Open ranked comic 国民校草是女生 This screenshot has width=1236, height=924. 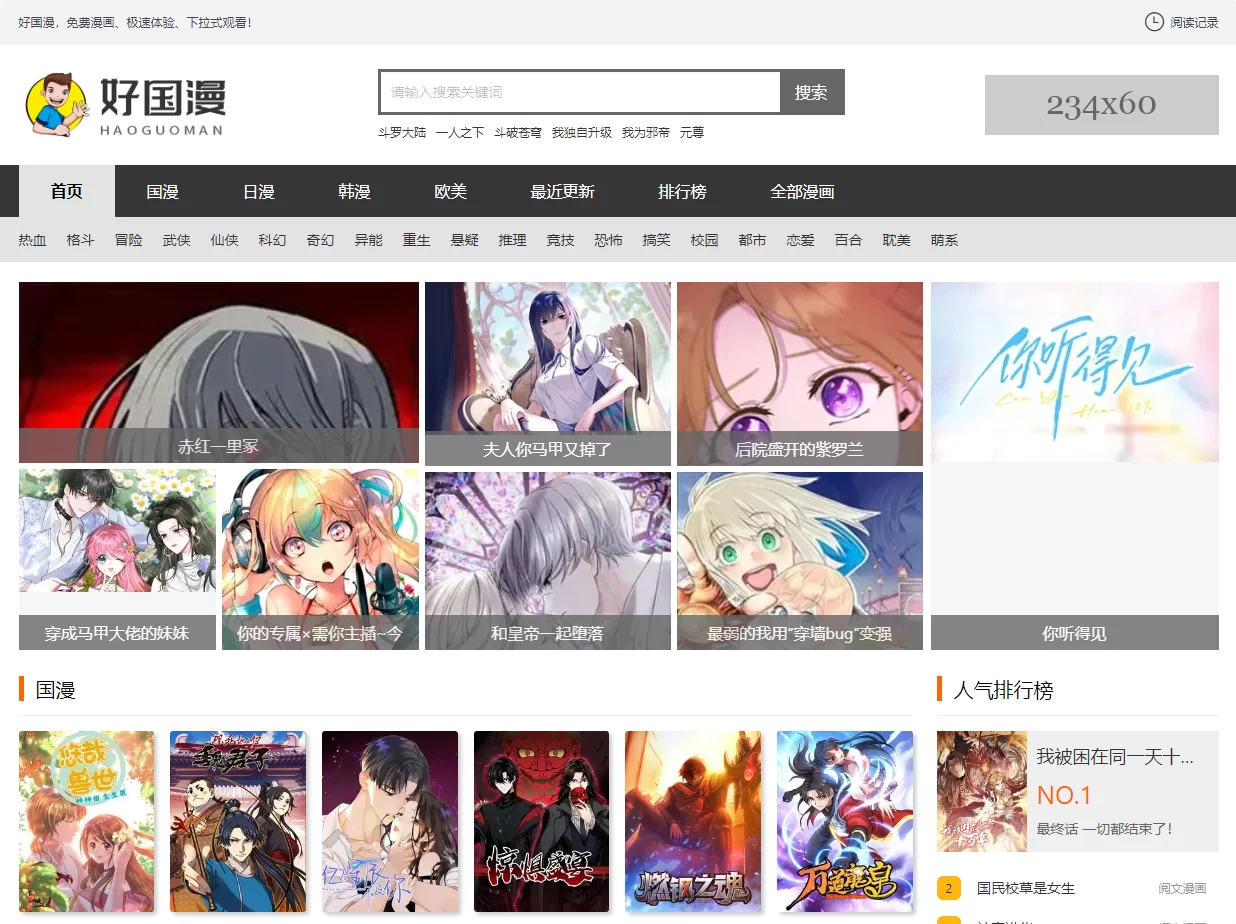coord(1024,888)
